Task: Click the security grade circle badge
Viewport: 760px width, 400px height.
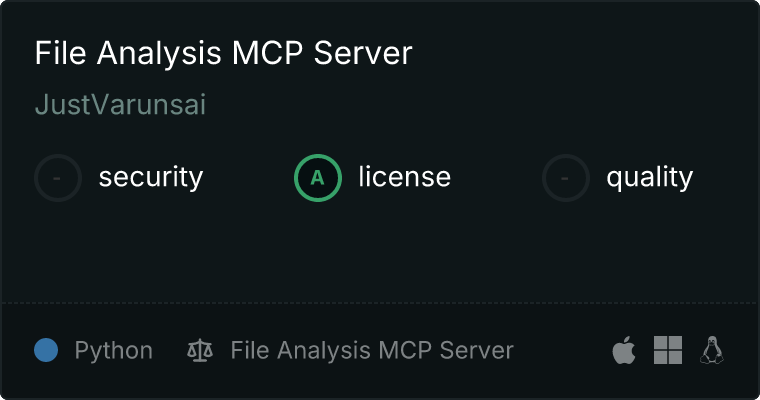Action: (x=58, y=178)
